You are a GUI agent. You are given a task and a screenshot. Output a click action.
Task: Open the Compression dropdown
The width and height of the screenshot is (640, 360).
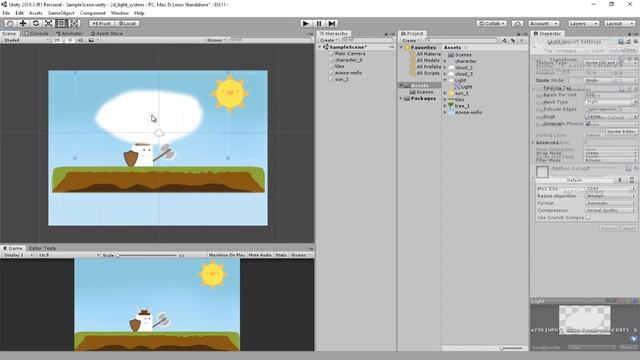(x=610, y=211)
